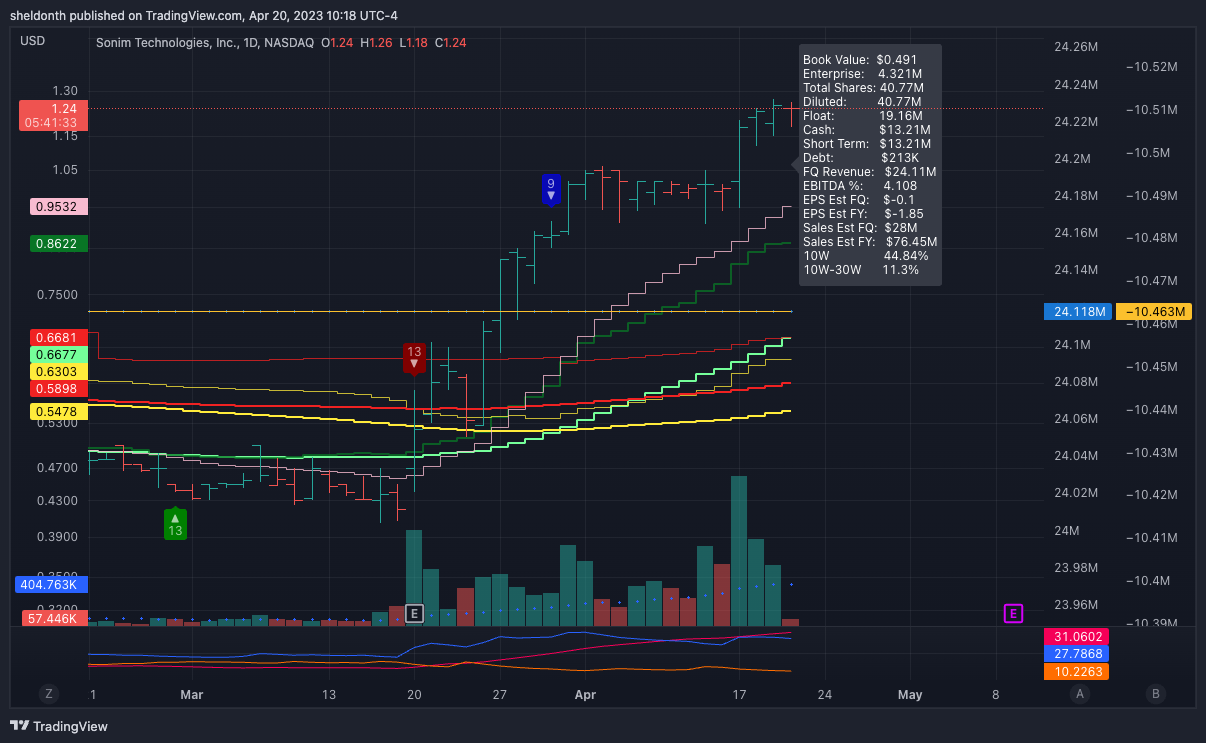This screenshot has height=743, width=1206.
Task: Click the Z timezone circle icon
Action: (x=47, y=694)
